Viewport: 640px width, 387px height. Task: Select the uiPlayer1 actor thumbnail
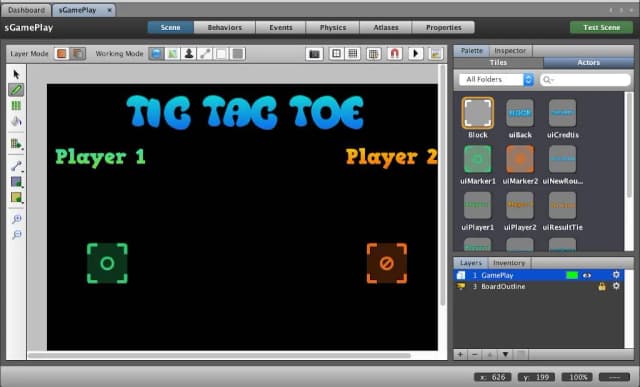478,205
